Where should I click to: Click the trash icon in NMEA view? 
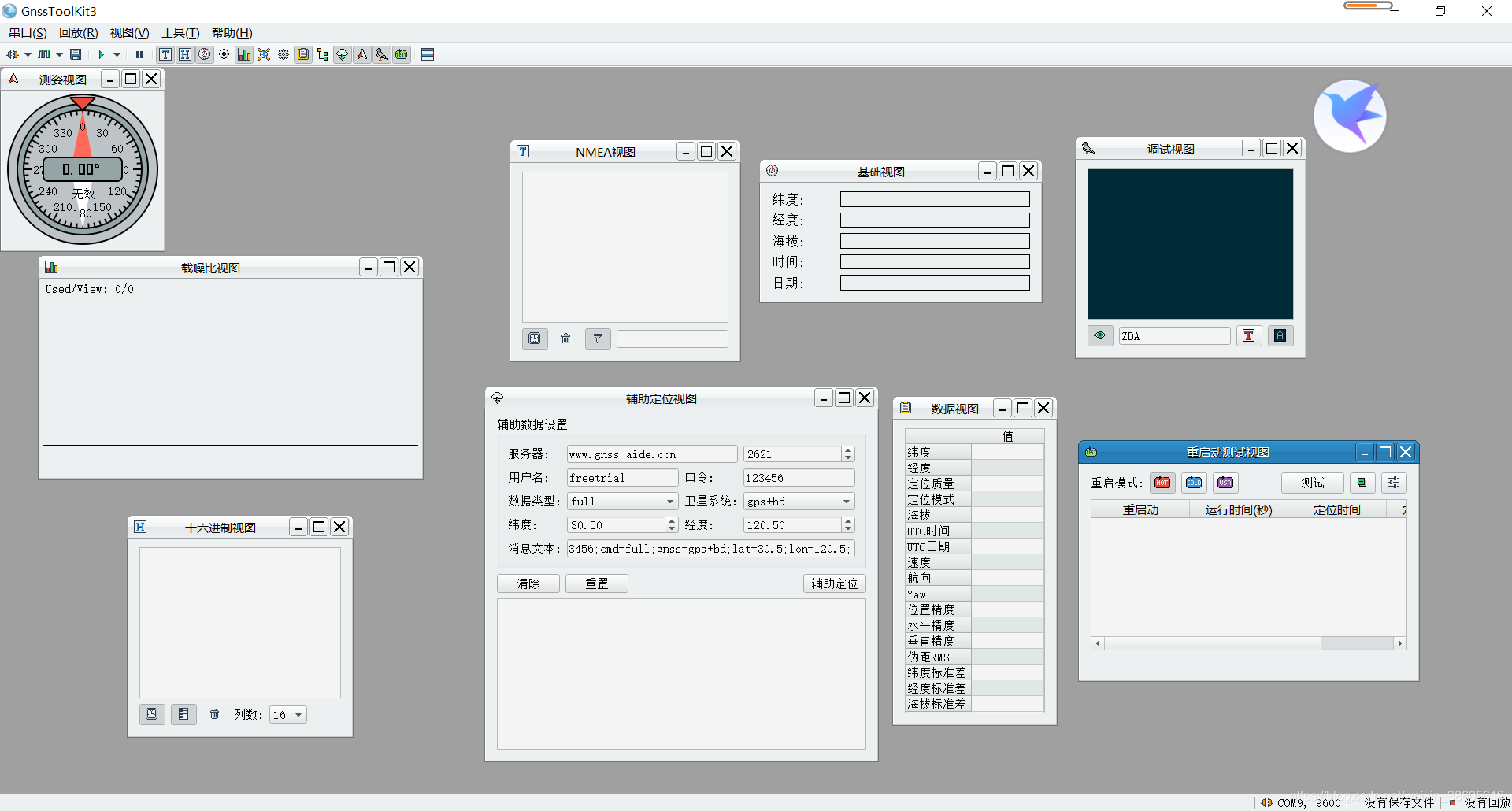(x=565, y=339)
